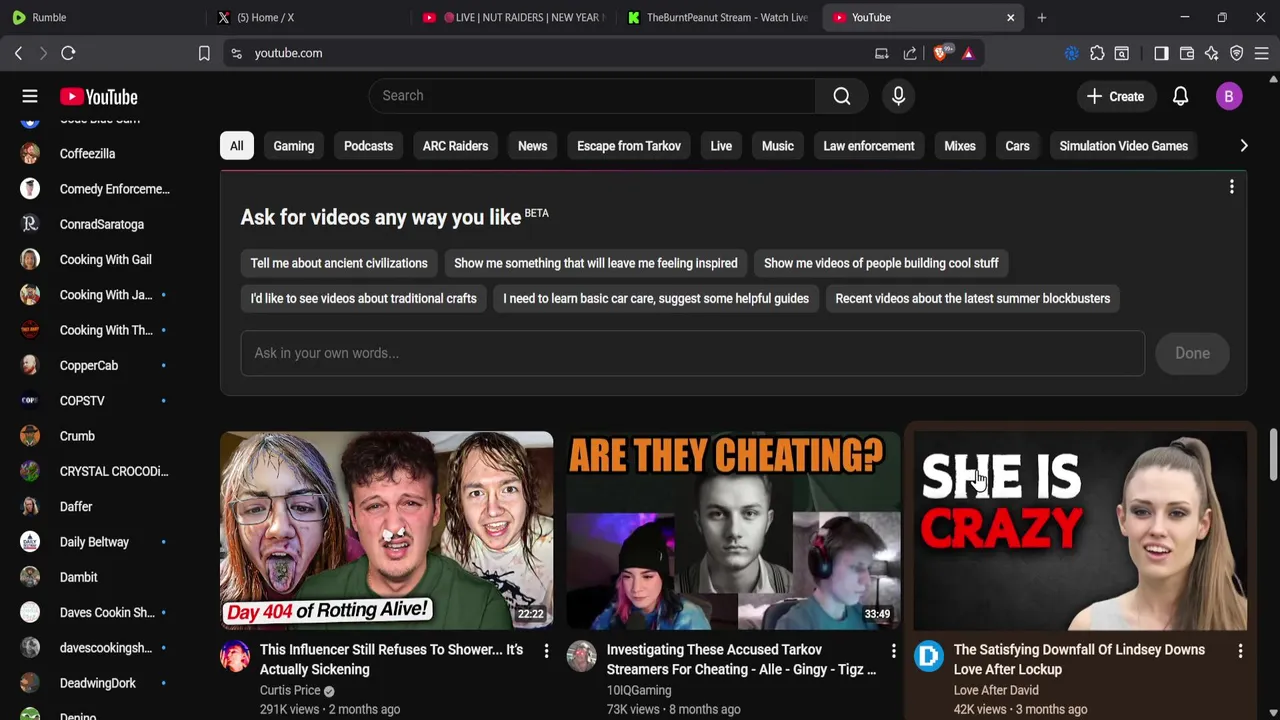Image resolution: width=1280 pixels, height=720 pixels.
Task: Reload the page
Action: 68,53
